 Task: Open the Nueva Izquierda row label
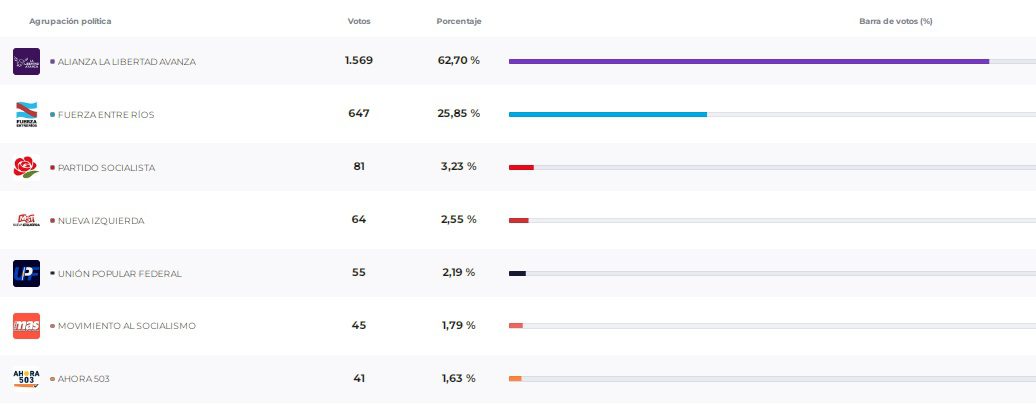pyautogui.click(x=101, y=221)
